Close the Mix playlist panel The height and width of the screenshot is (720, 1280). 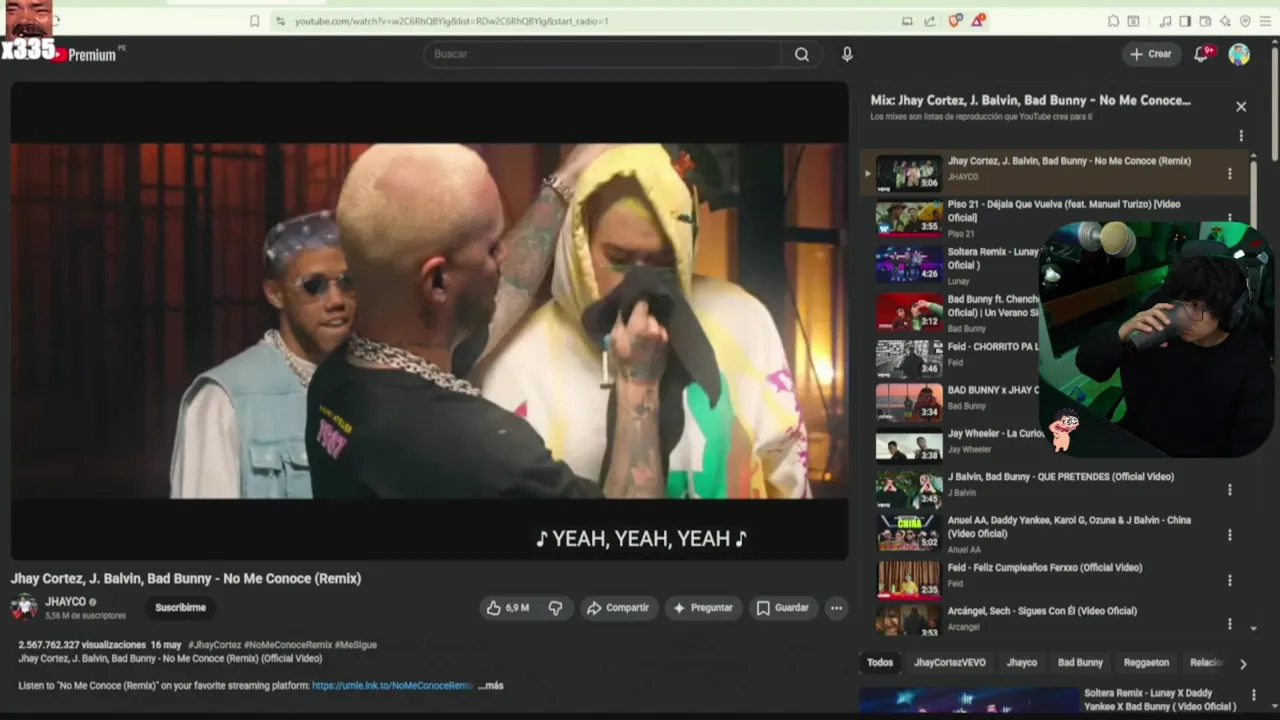point(1241,106)
